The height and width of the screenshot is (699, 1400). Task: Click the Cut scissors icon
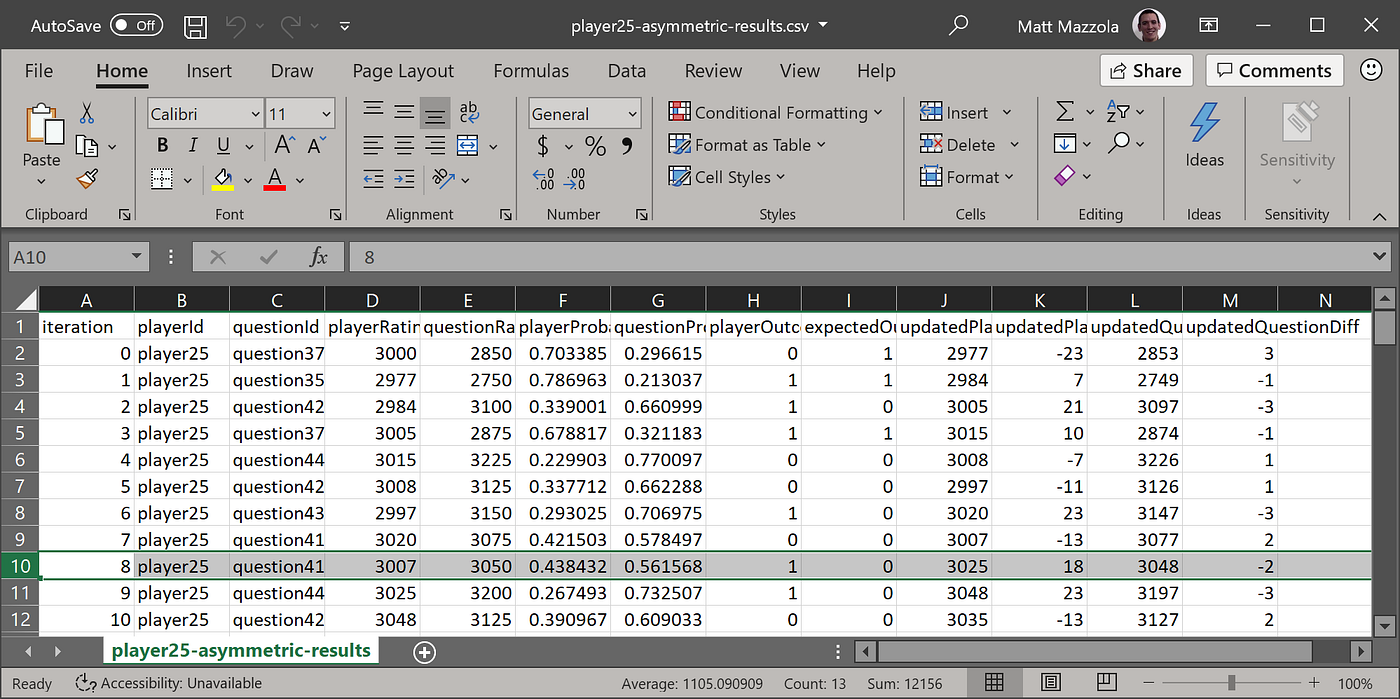click(87, 113)
